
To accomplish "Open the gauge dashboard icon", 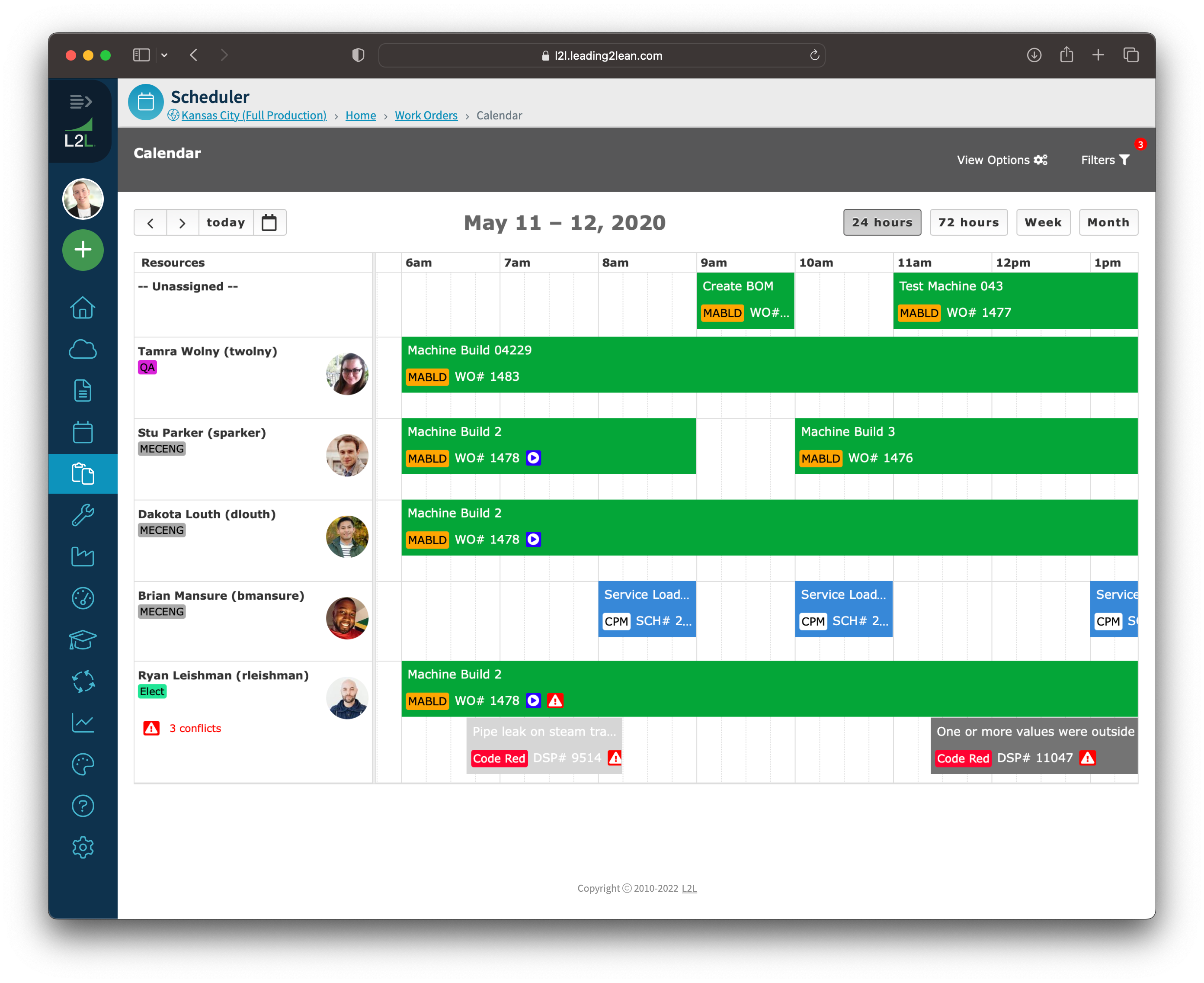I will pos(83,598).
